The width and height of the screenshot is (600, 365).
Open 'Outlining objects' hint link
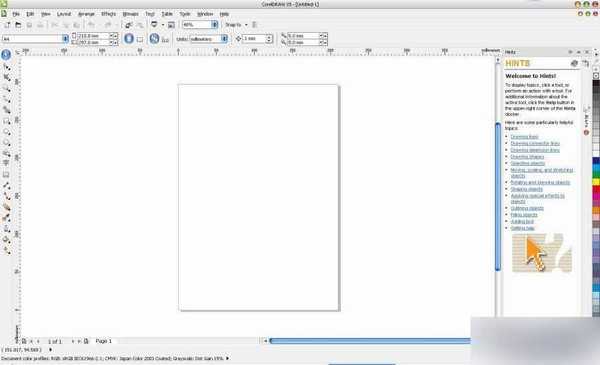(x=527, y=209)
